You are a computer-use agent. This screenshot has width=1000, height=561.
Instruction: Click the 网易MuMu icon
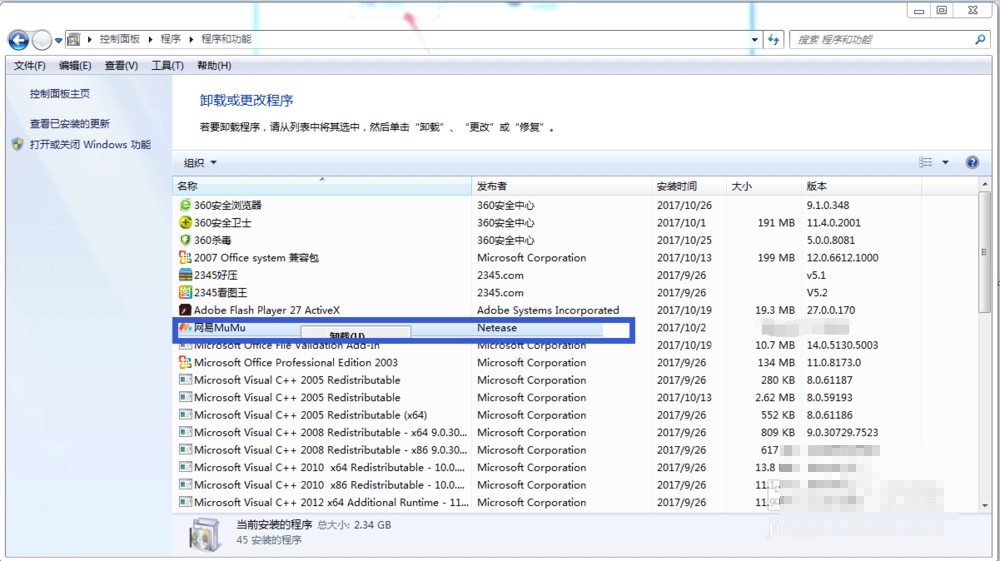tap(185, 328)
